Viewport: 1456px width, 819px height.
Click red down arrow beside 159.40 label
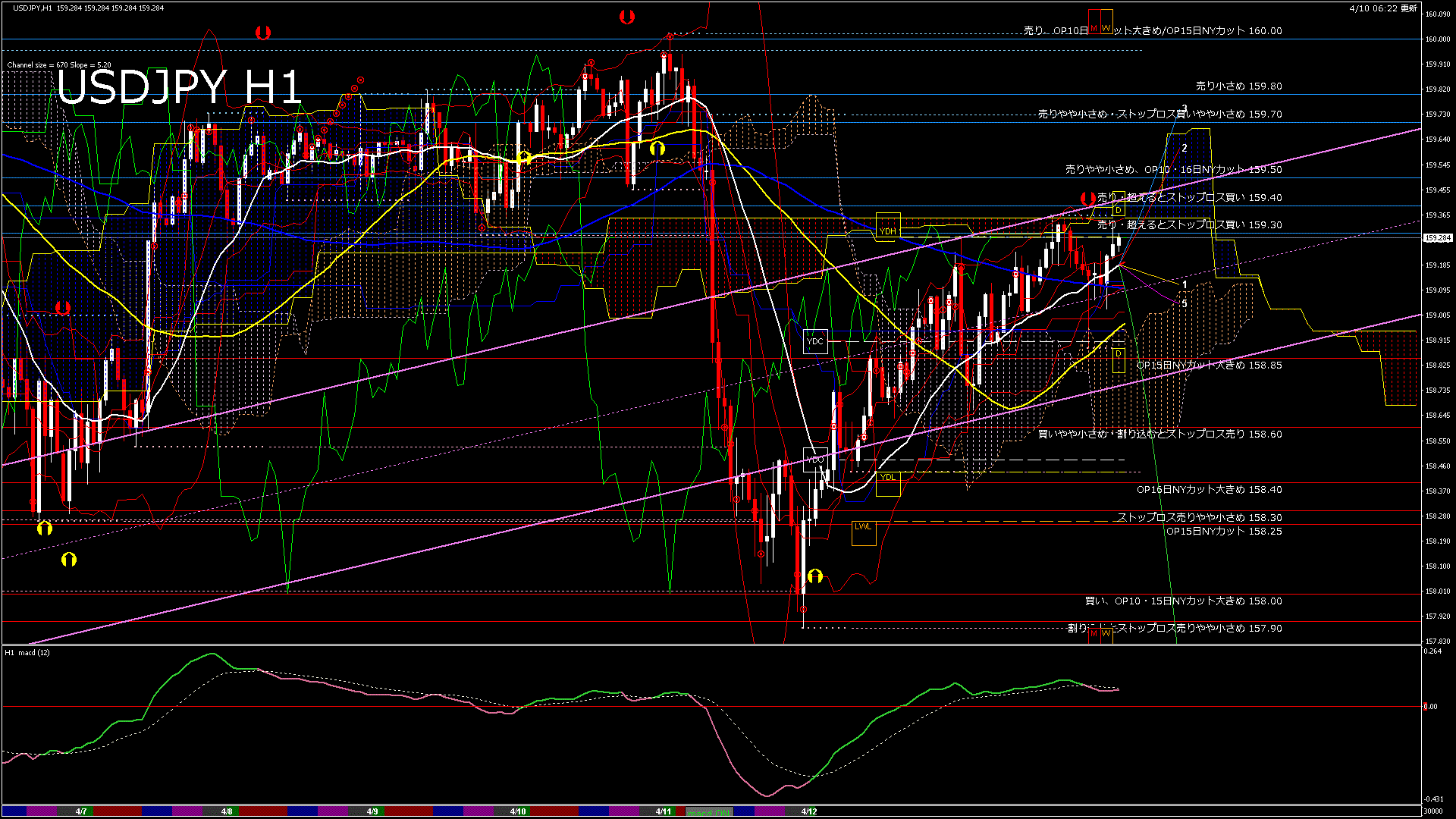coord(1087,199)
